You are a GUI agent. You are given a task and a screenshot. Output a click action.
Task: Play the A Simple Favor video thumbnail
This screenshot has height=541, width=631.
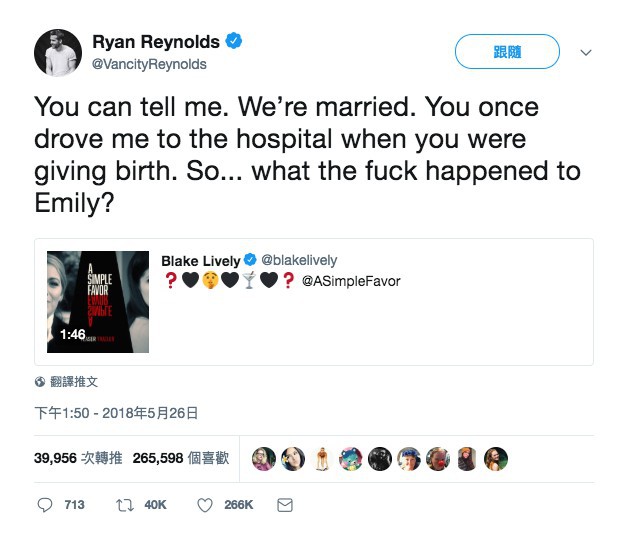tap(98, 302)
